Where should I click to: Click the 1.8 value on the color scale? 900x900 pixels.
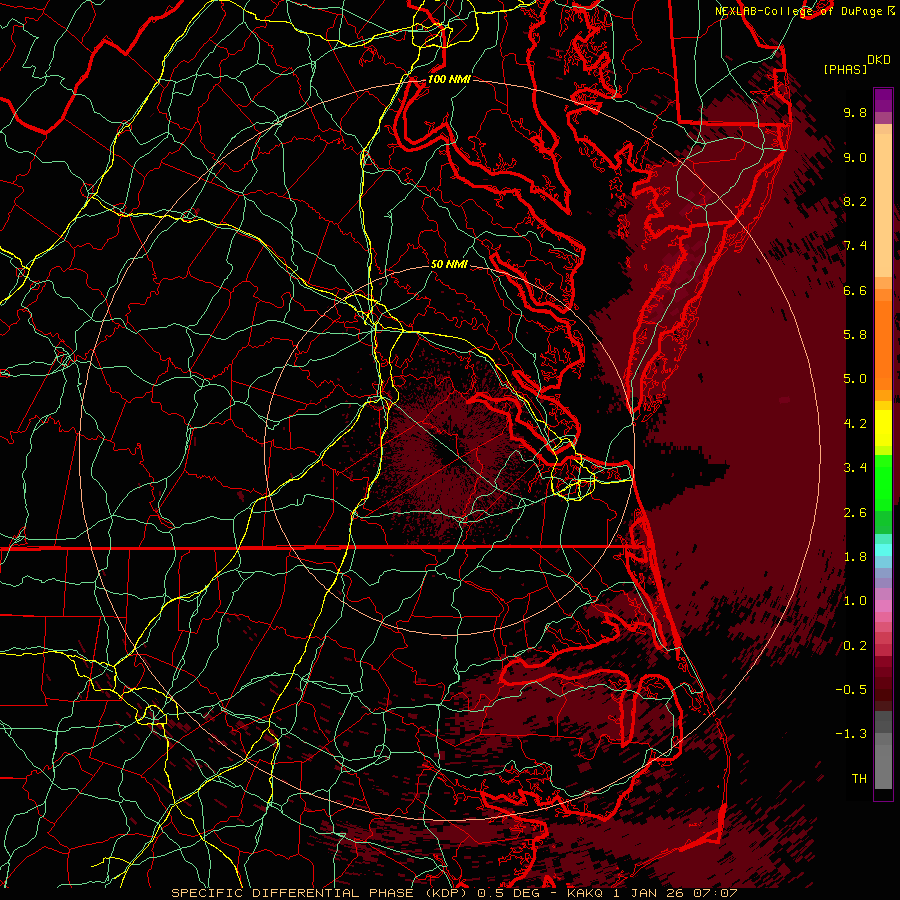[855, 557]
